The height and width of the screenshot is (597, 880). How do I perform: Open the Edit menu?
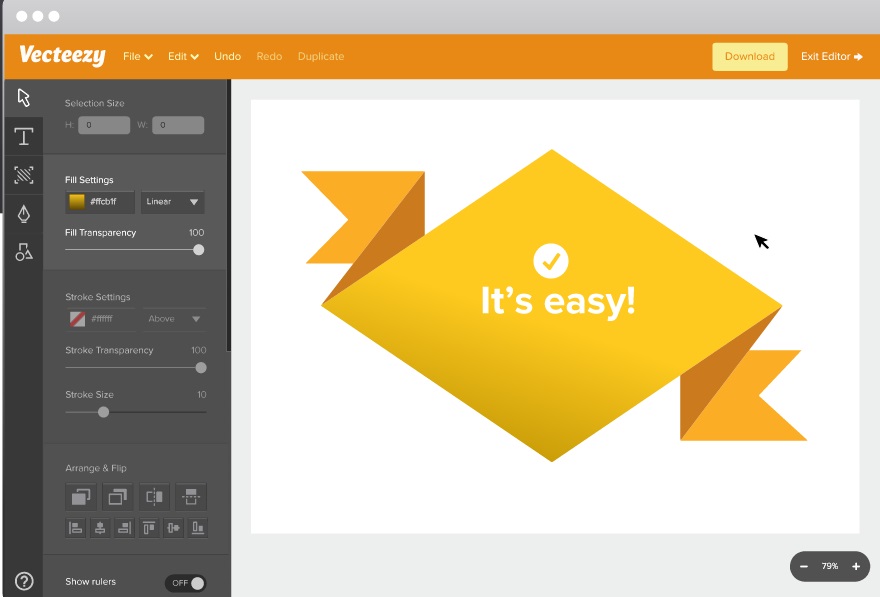click(182, 56)
